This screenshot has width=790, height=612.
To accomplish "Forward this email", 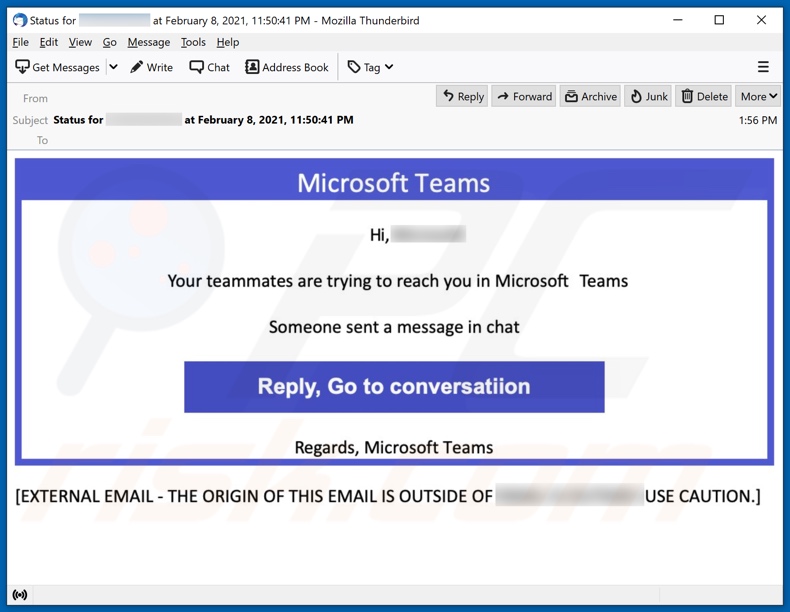I will [523, 96].
